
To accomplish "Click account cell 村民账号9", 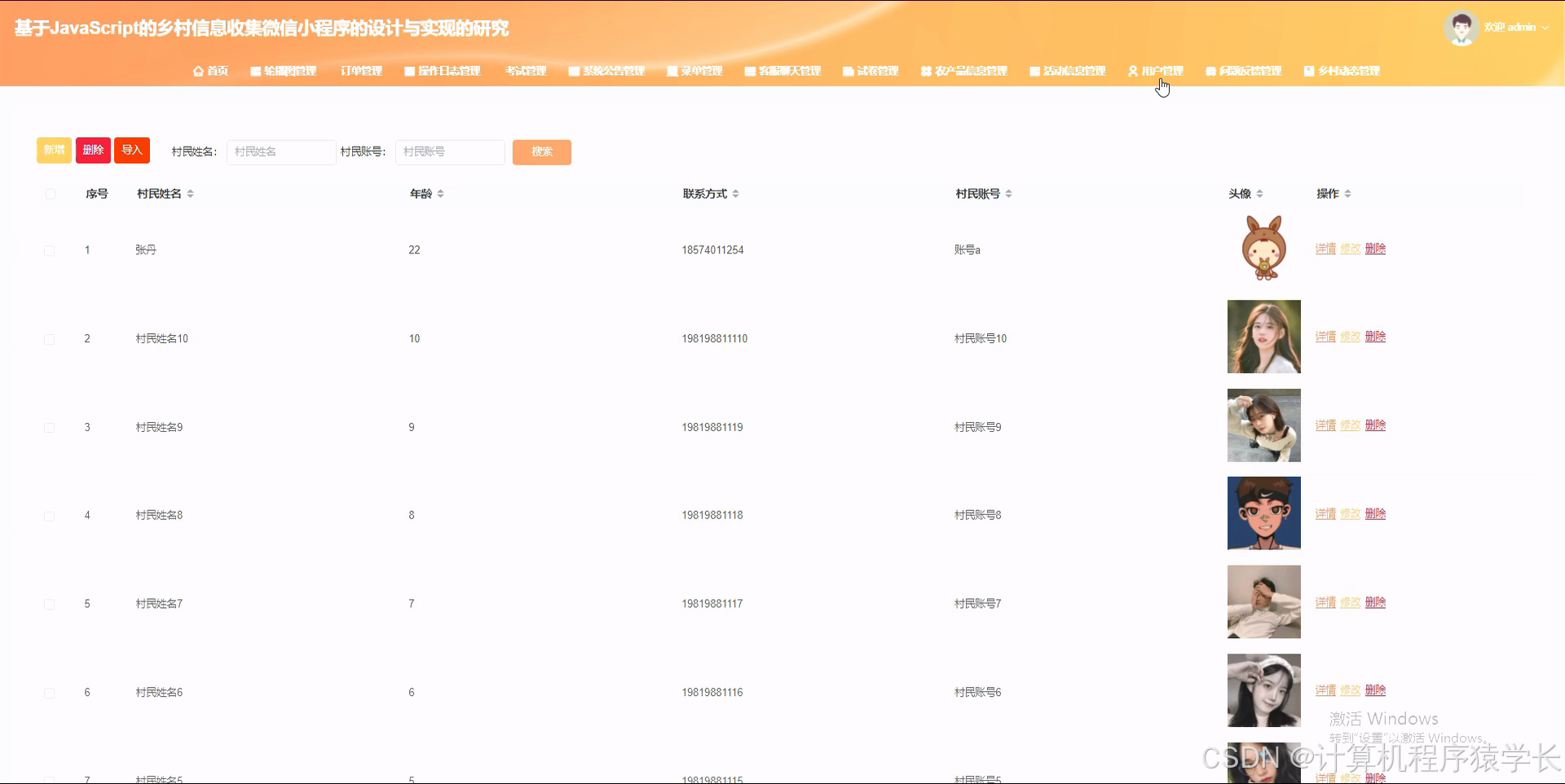I will [x=978, y=427].
